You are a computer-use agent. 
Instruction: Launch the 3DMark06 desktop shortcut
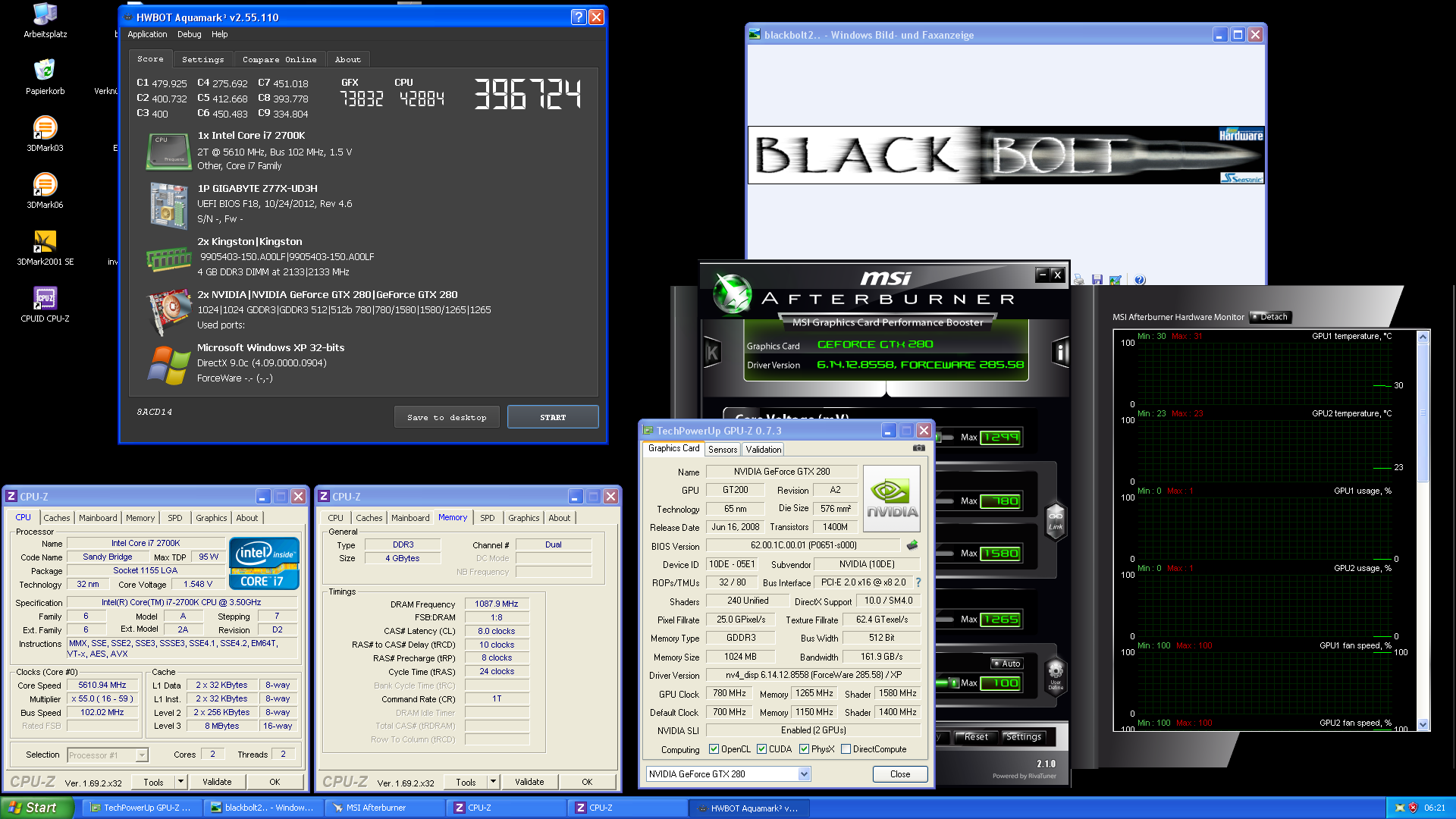coord(45,191)
